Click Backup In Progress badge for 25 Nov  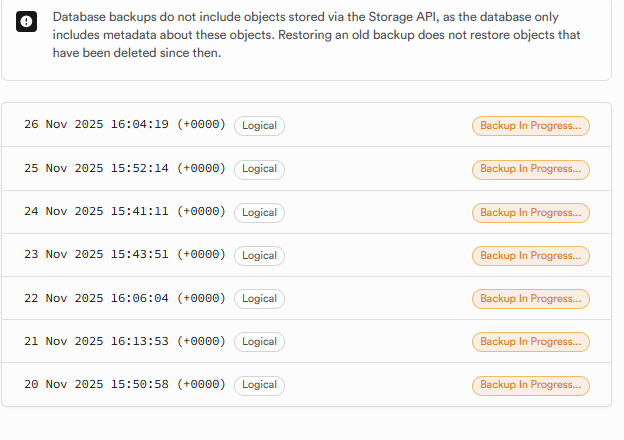point(530,169)
